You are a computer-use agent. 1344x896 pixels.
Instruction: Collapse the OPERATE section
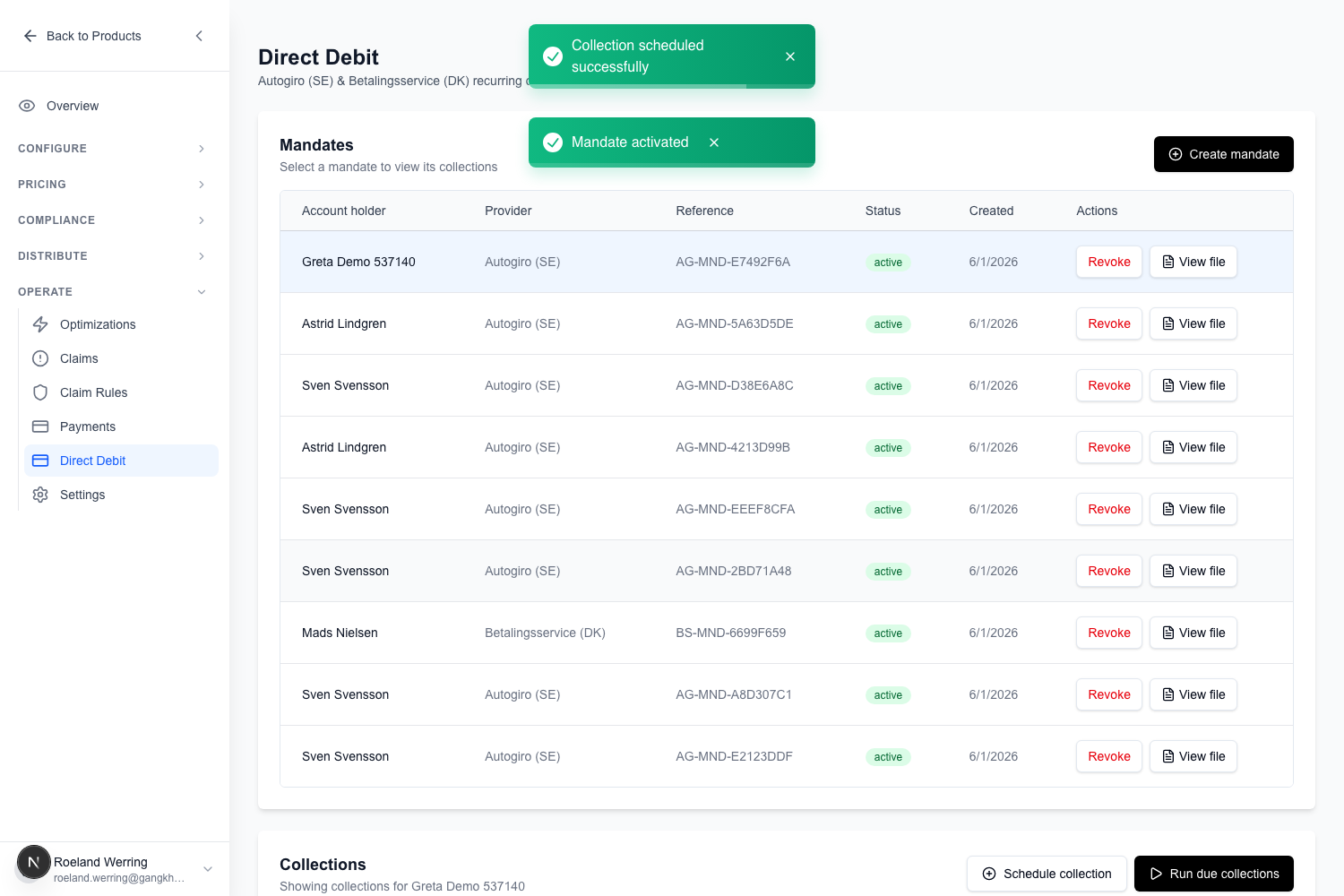115,292
